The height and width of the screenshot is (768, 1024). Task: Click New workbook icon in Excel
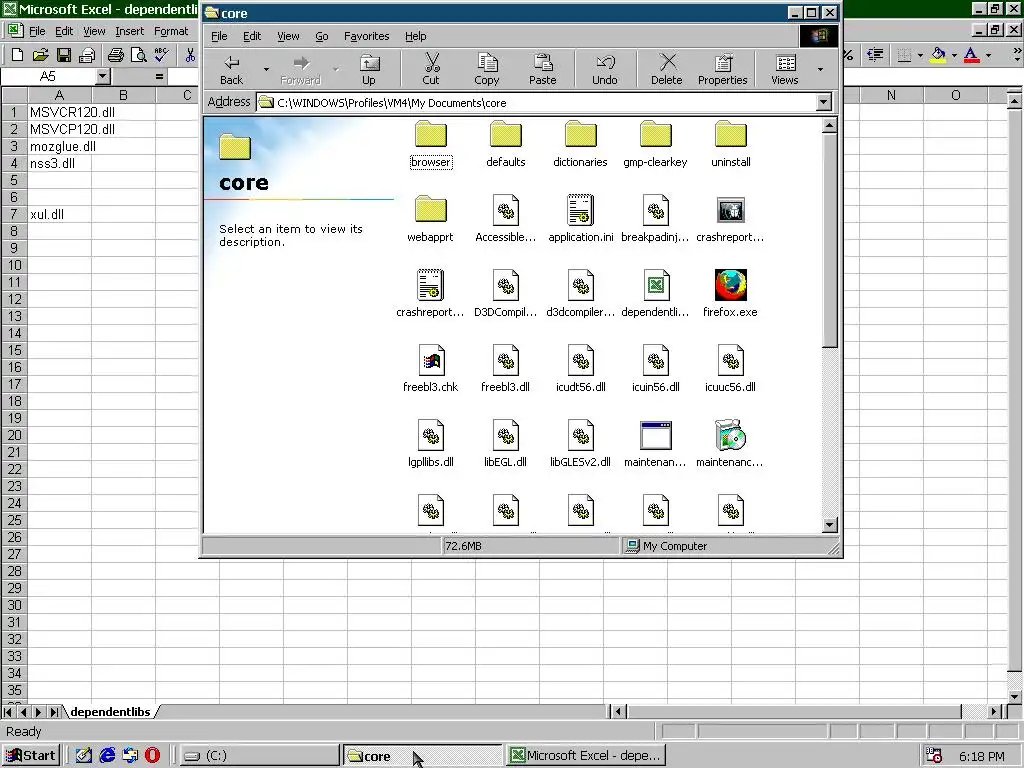18,56
